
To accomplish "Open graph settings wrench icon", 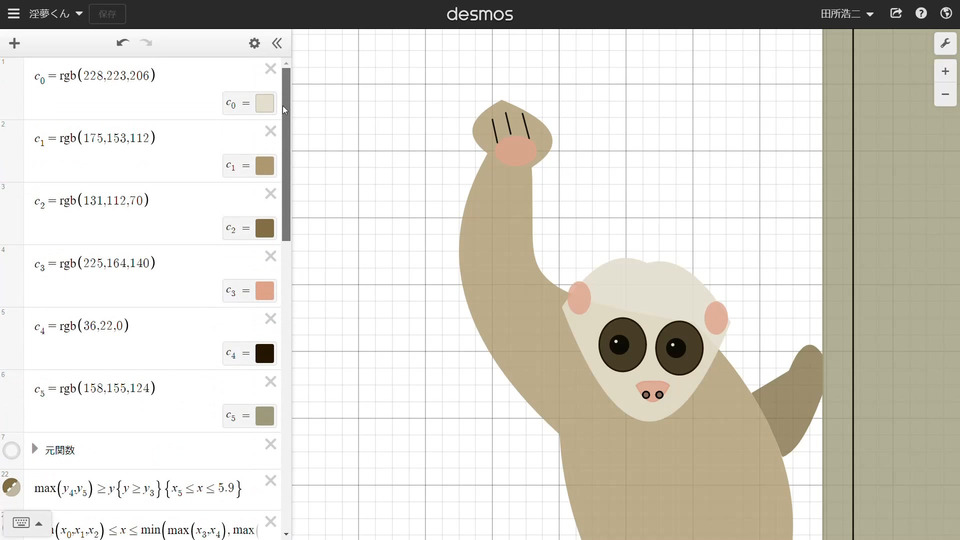I will 945,43.
